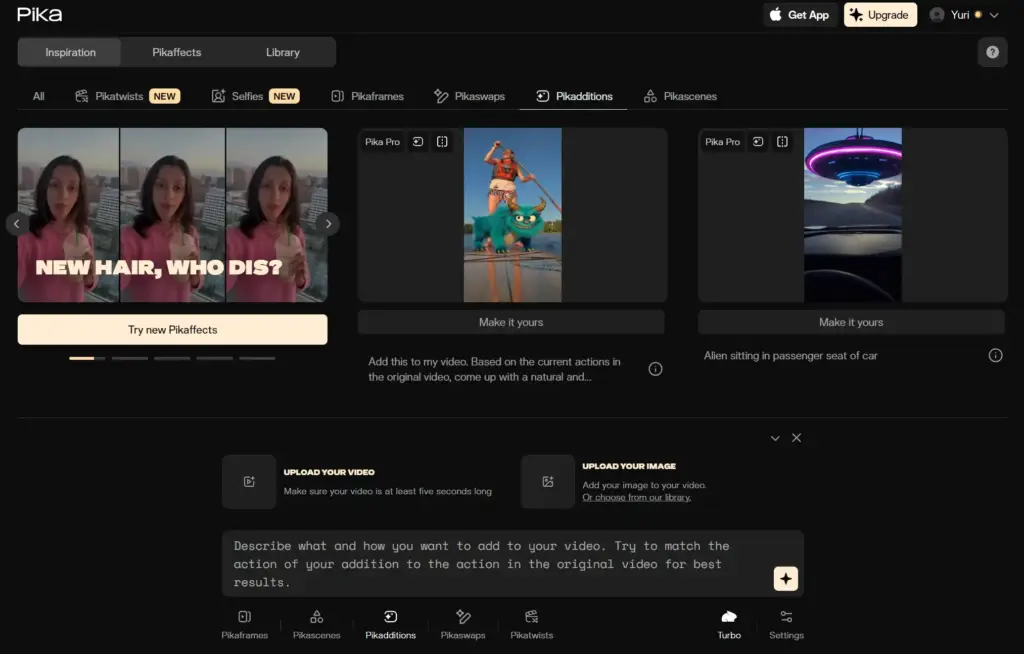The width and height of the screenshot is (1024, 654).
Task: Go to previous carousel slide
Action: (x=17, y=224)
